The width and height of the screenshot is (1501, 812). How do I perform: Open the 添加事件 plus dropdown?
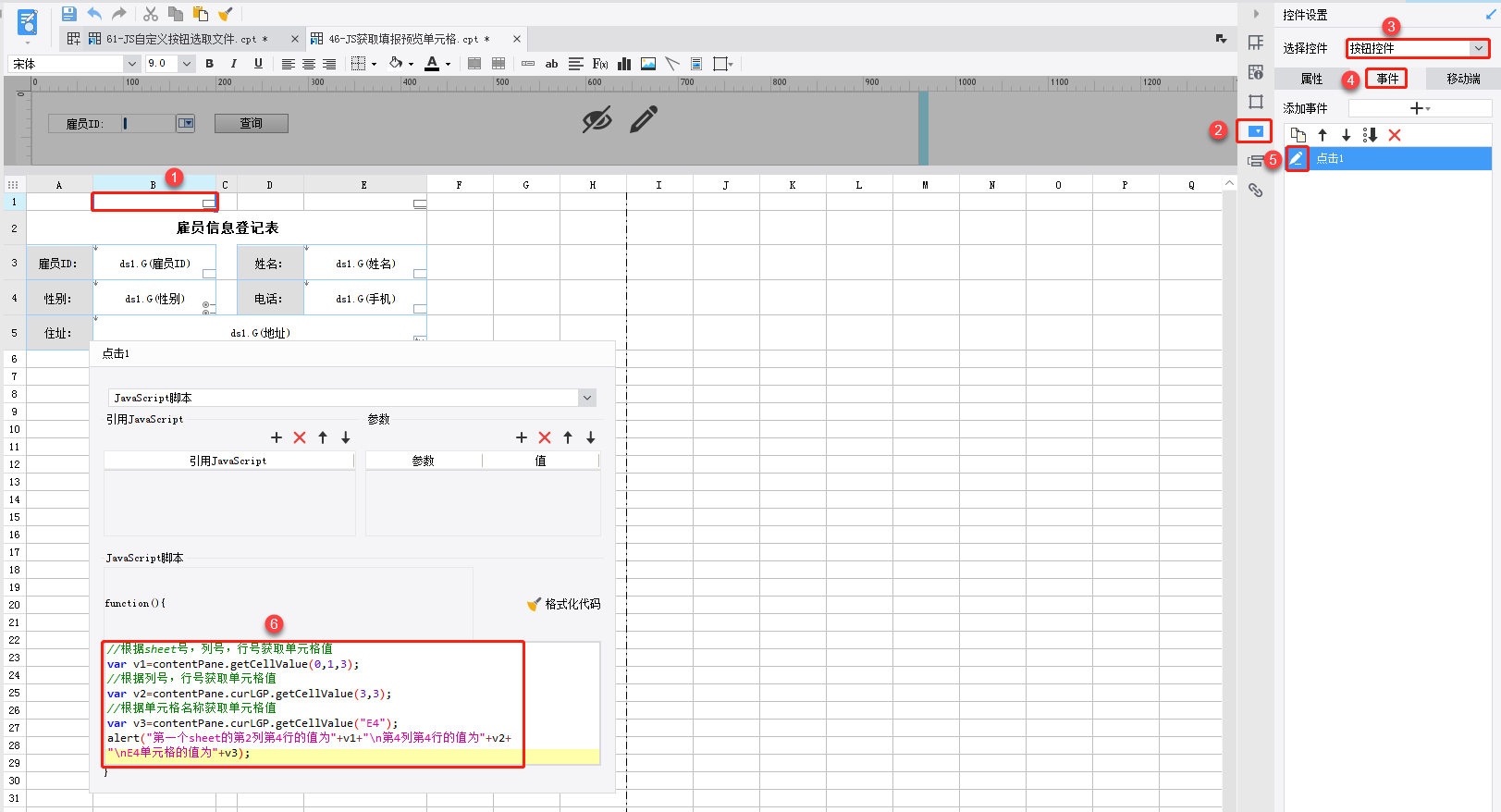click(1420, 108)
